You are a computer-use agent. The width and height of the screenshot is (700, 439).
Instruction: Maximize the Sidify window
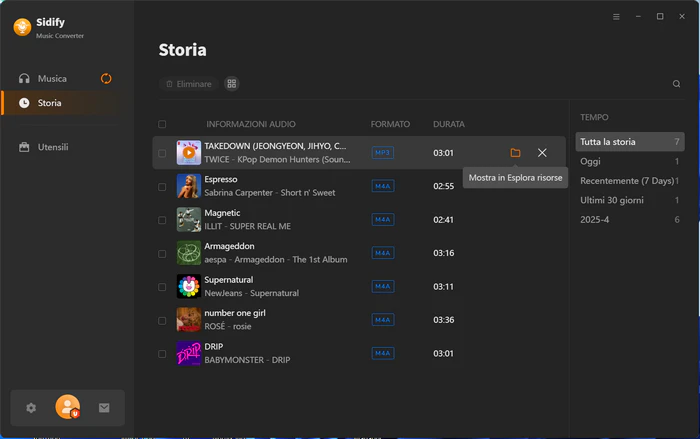click(x=660, y=17)
